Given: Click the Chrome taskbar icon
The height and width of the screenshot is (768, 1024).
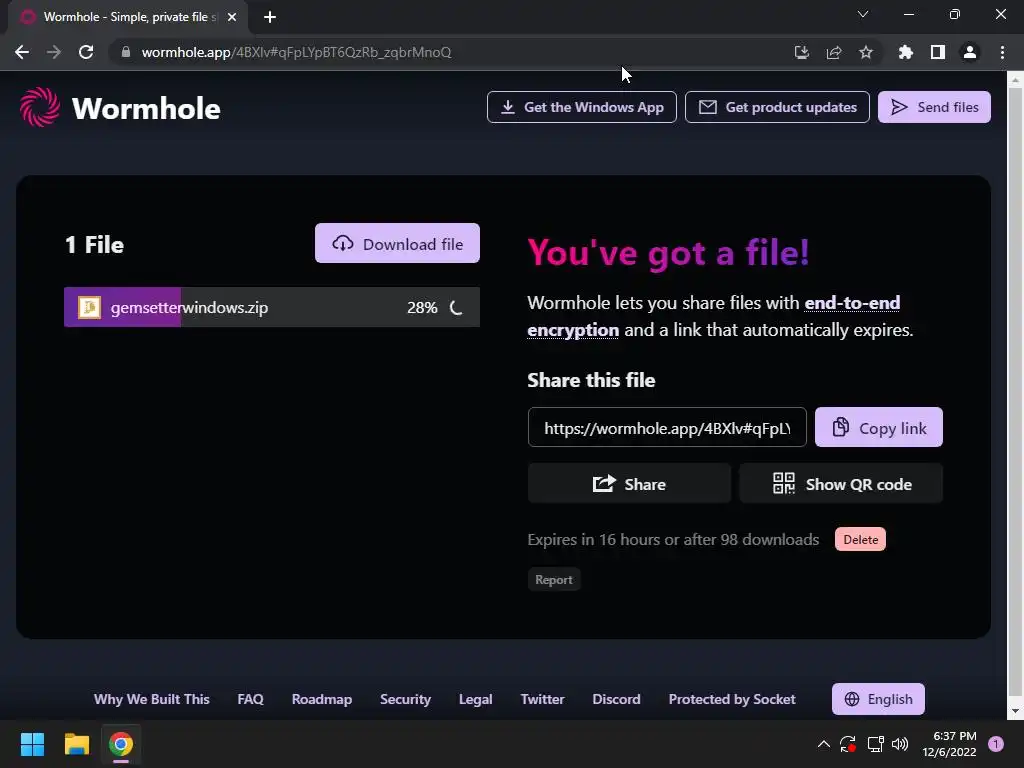Looking at the screenshot, I should point(121,744).
